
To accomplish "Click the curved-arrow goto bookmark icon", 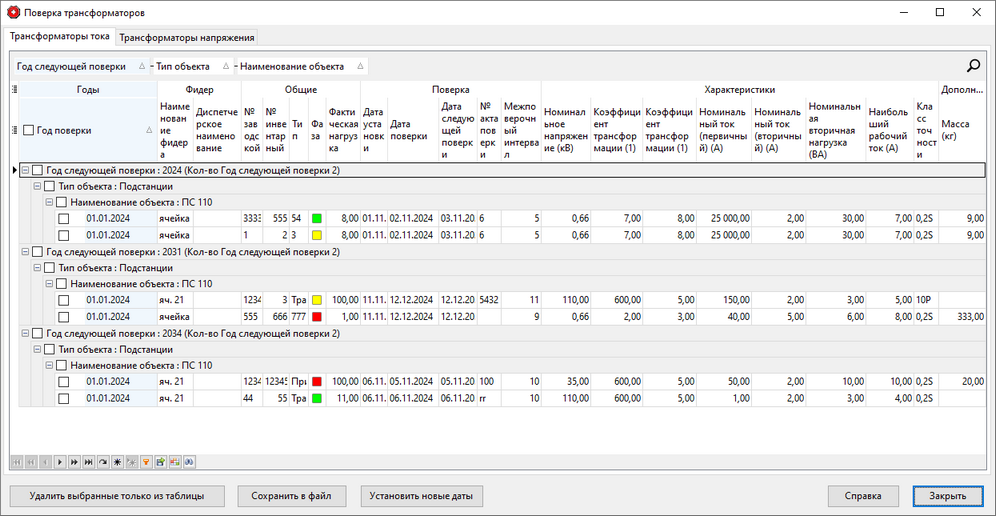I will coord(103,462).
